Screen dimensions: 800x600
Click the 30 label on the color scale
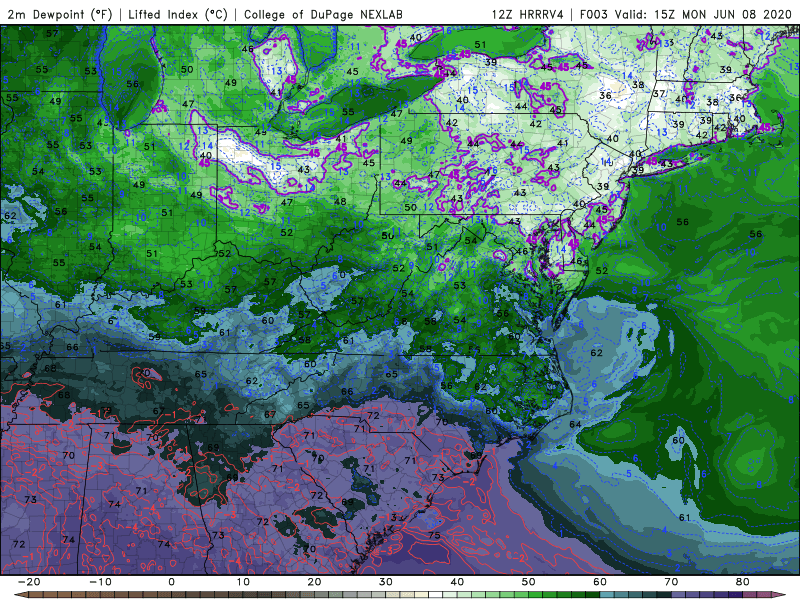point(386,582)
